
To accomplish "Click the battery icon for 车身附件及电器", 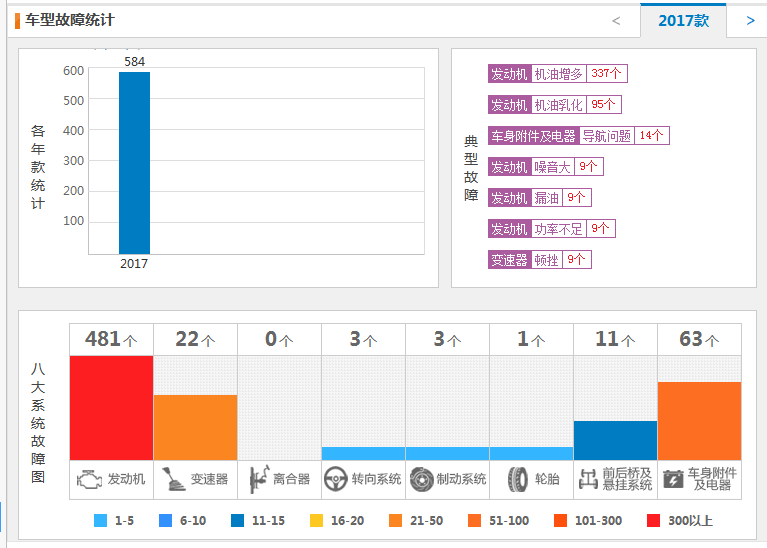I will point(673,479).
